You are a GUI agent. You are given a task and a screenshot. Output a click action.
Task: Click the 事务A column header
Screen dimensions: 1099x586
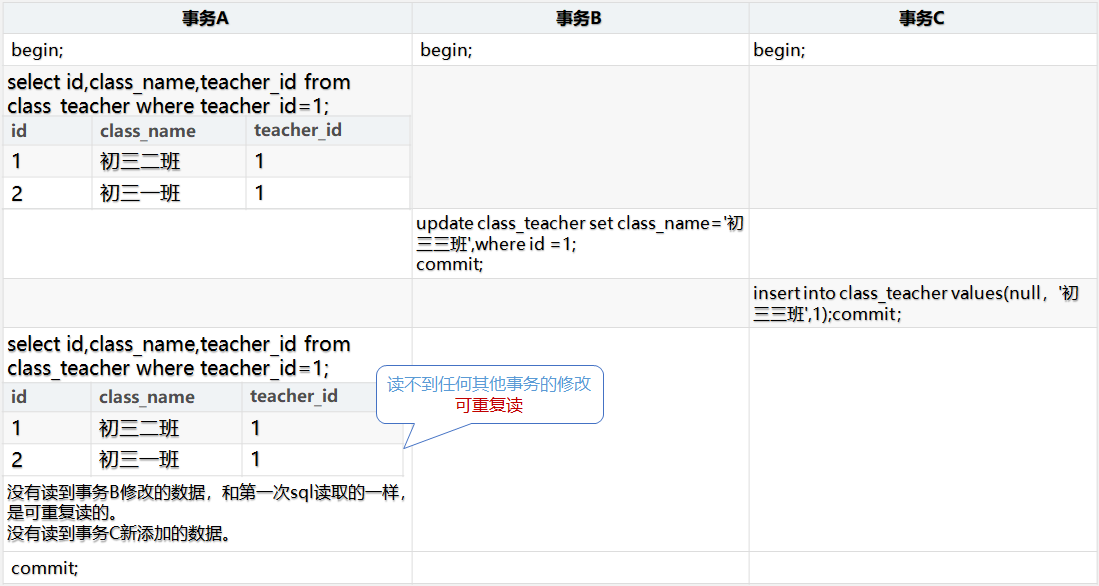[206, 18]
